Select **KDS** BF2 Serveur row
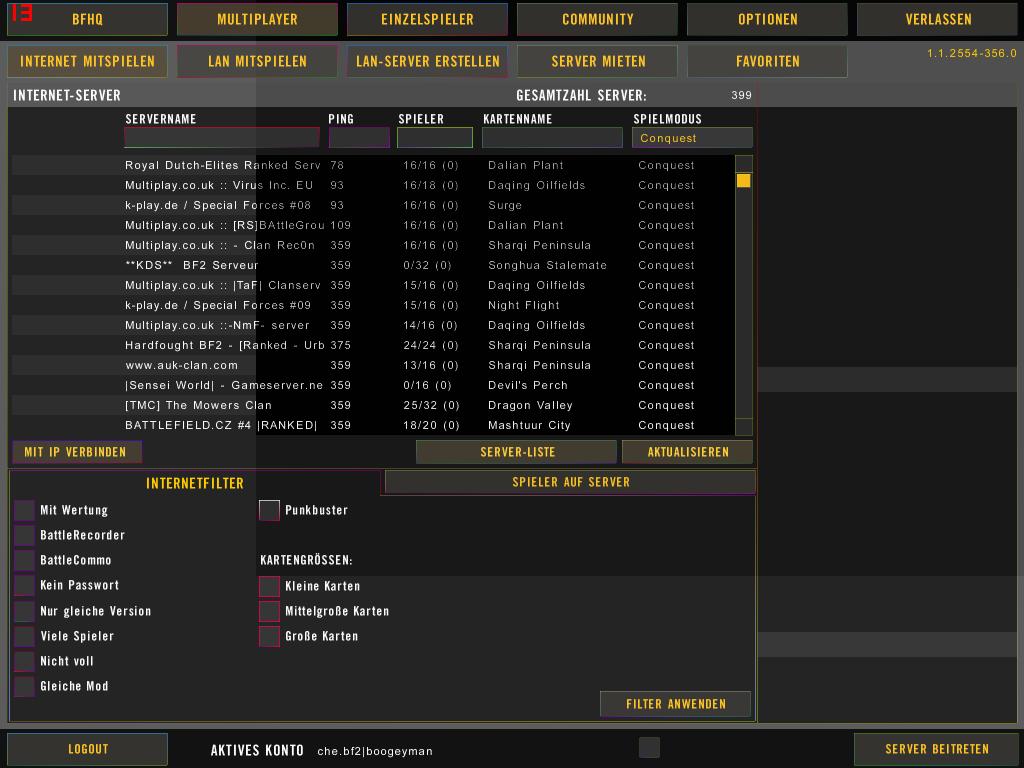The image size is (1024, 768). click(372, 265)
